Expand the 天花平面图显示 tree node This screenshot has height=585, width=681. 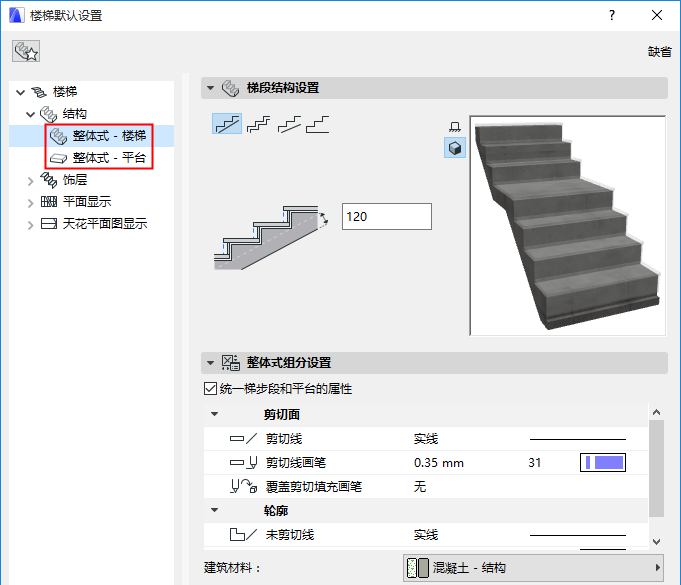[x=30, y=225]
